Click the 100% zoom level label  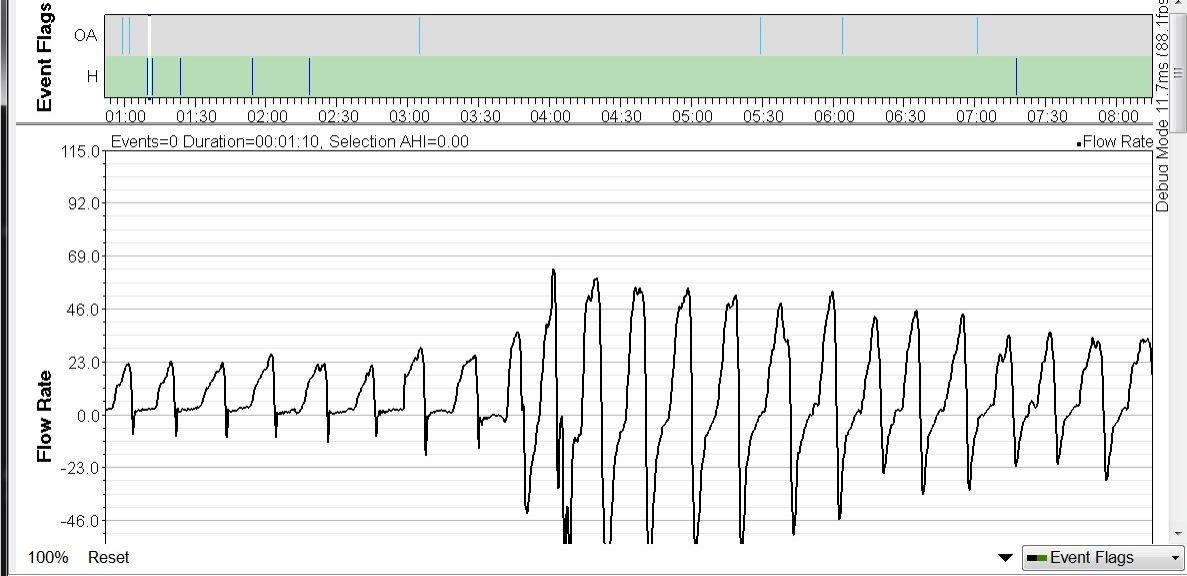tap(48, 557)
